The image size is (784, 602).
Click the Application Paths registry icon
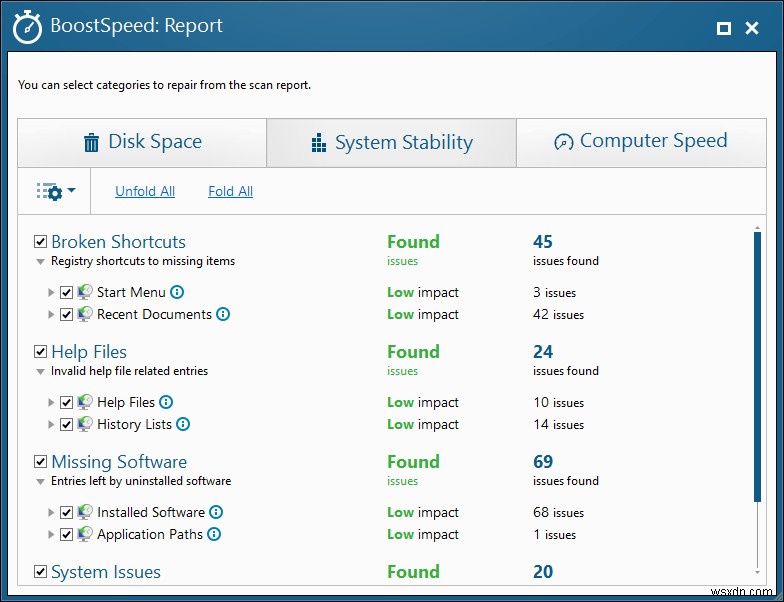click(x=85, y=534)
